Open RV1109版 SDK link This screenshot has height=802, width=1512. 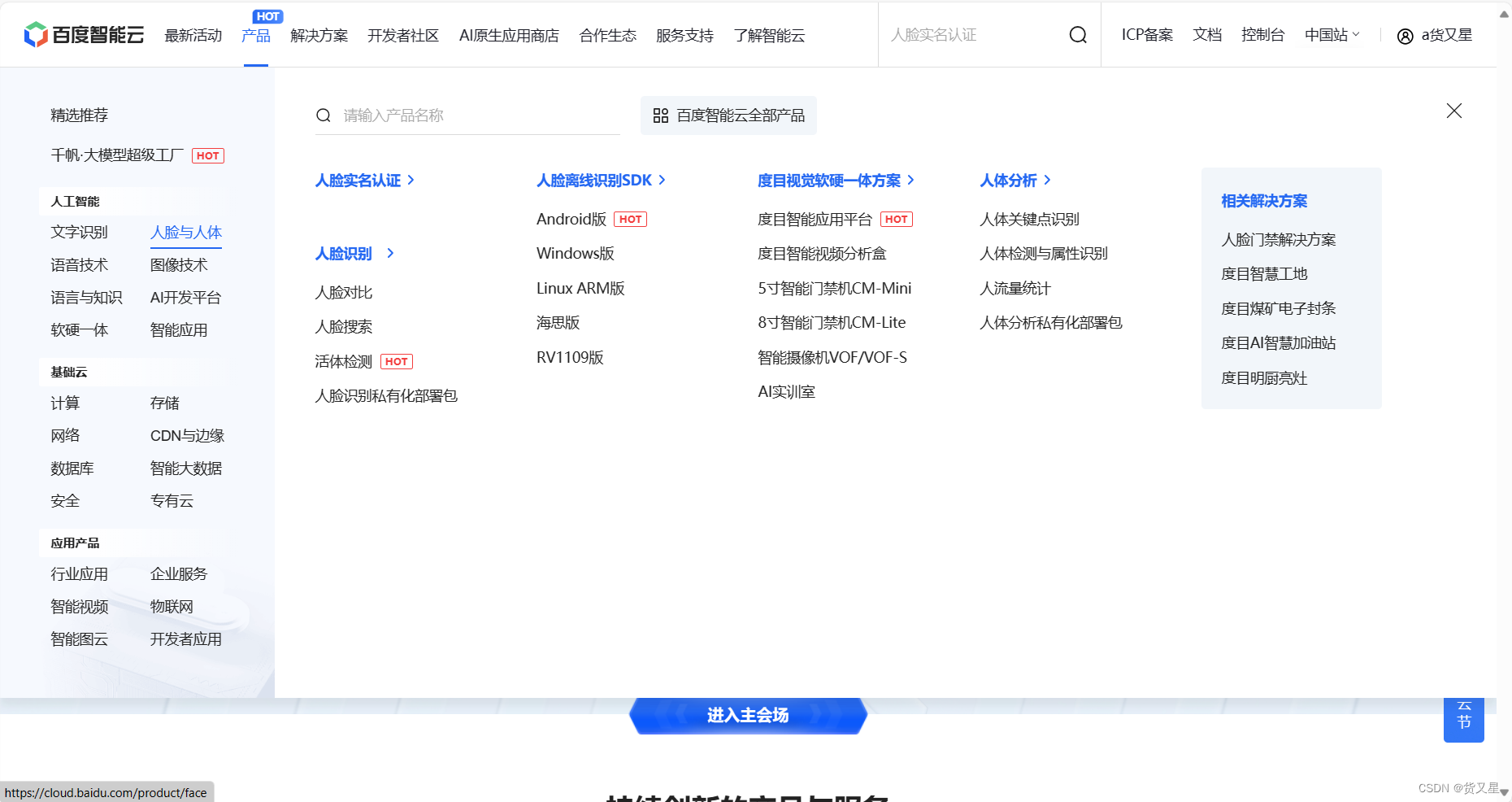pos(570,358)
